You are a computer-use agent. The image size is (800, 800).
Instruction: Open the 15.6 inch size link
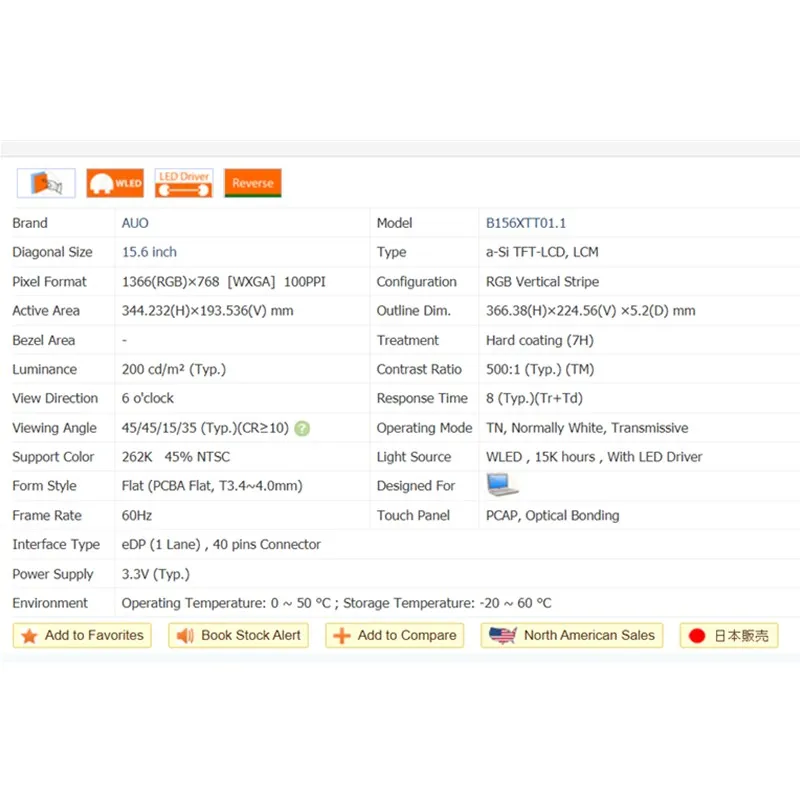click(x=149, y=252)
